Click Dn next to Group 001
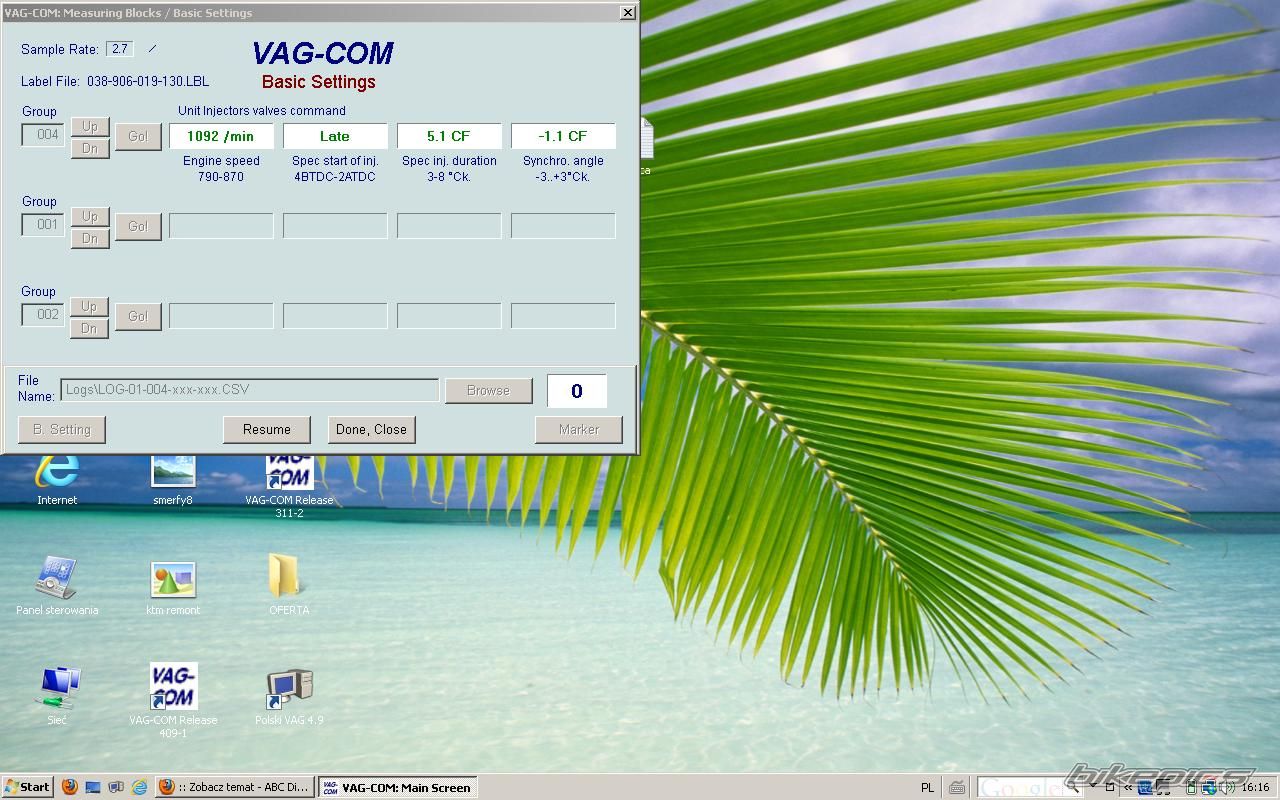The height and width of the screenshot is (800, 1280). [x=90, y=238]
